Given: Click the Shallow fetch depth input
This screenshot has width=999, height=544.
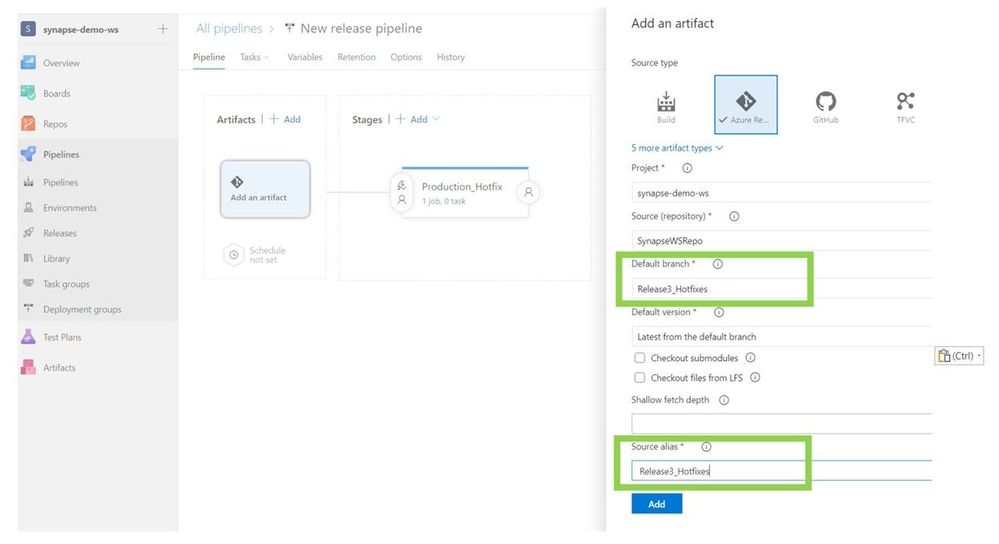Looking at the screenshot, I should point(781,424).
